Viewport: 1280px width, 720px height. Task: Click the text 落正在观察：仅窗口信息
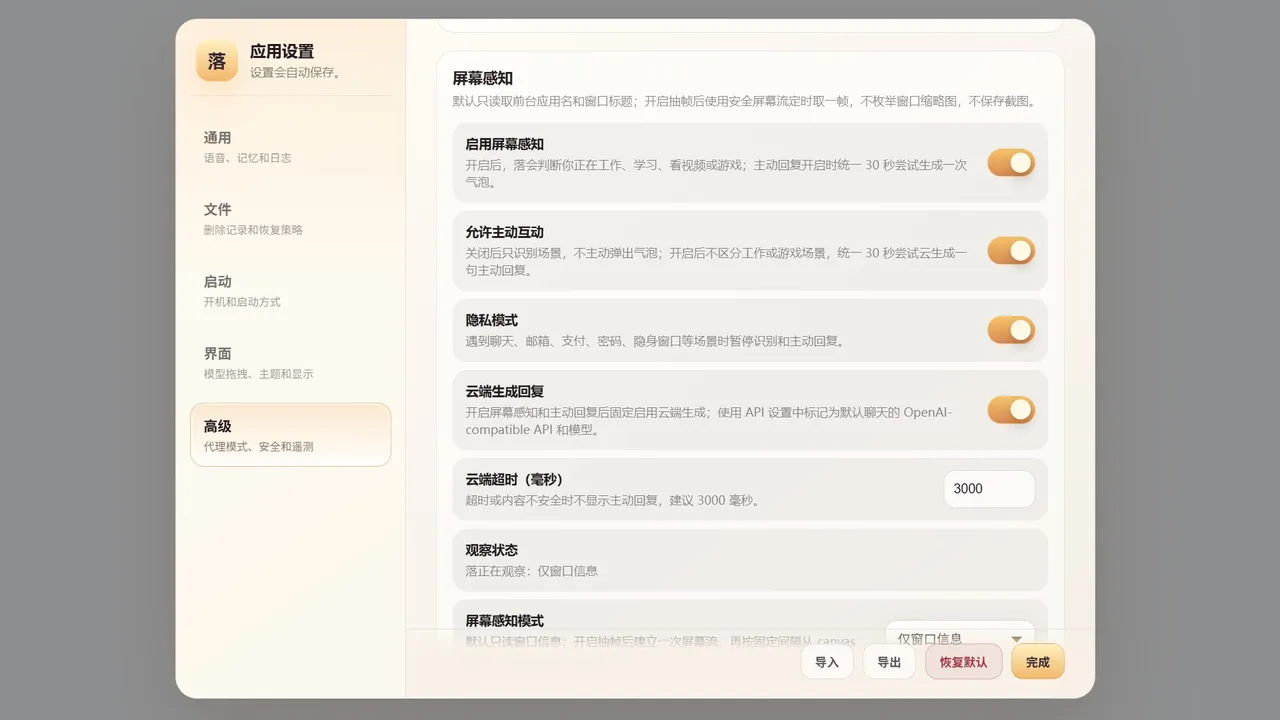tap(532, 571)
